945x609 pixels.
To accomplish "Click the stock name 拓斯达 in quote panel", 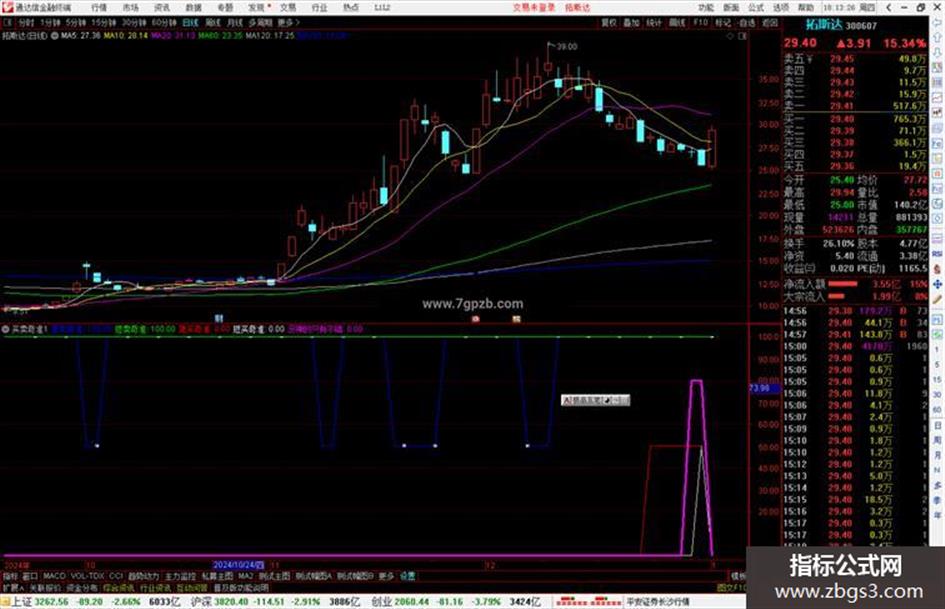I will click(x=824, y=25).
